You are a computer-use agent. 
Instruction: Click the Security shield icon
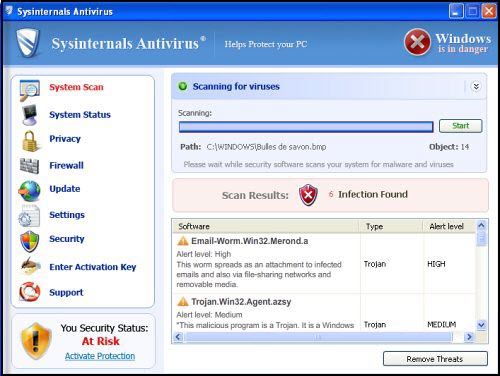[29, 241]
